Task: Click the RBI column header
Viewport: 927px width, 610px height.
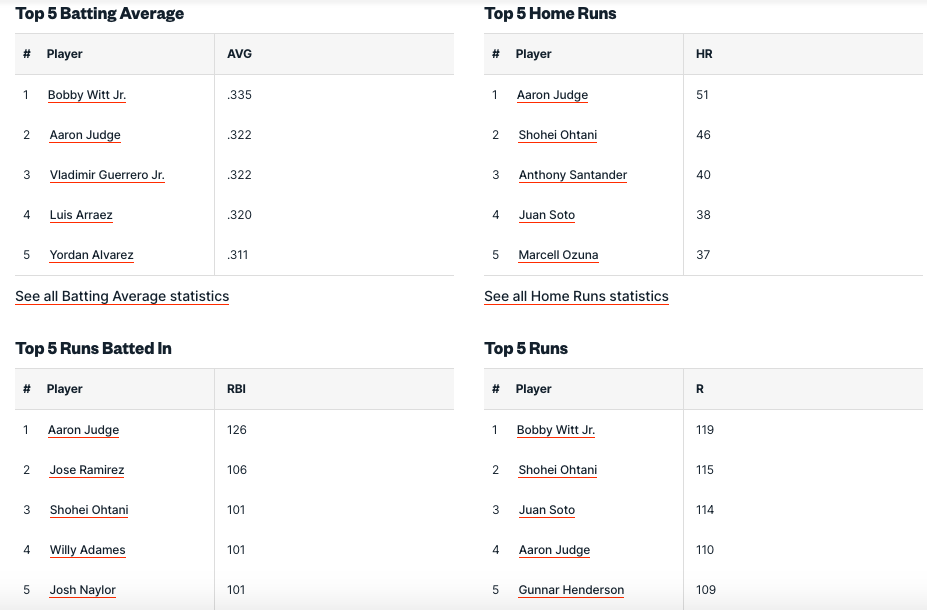Action: point(236,389)
